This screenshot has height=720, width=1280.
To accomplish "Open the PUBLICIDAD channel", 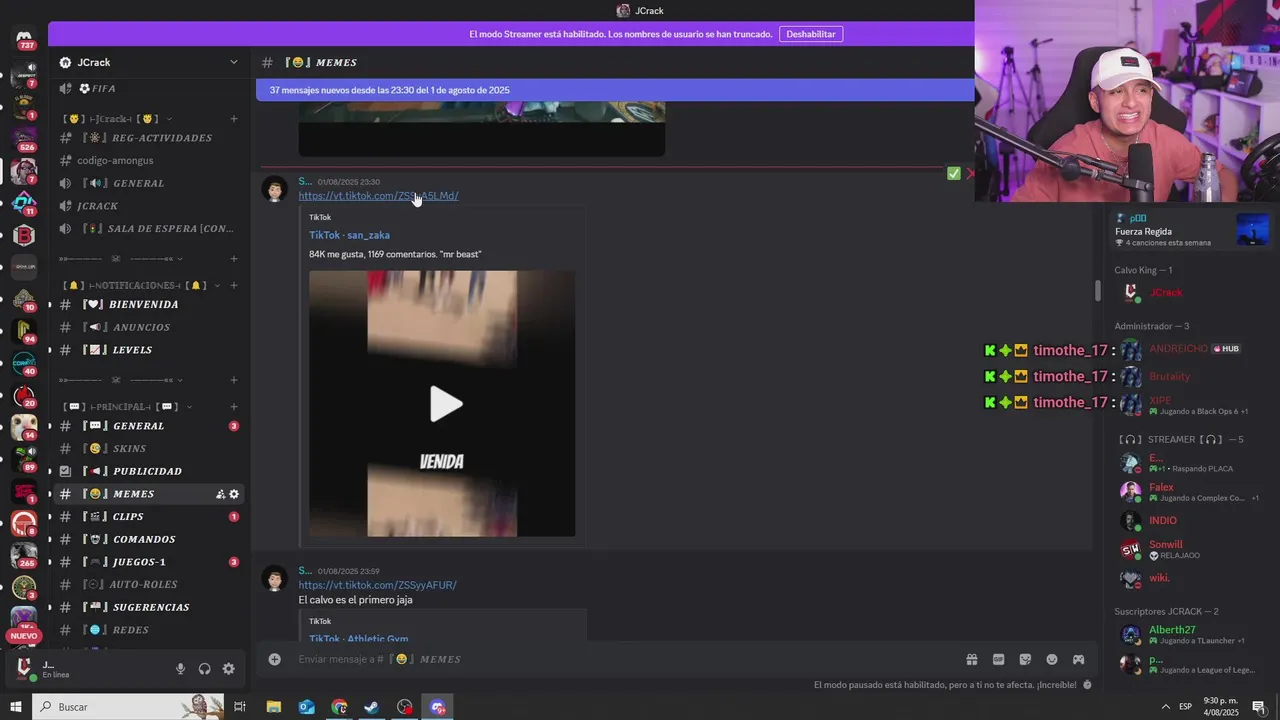I will [x=150, y=471].
